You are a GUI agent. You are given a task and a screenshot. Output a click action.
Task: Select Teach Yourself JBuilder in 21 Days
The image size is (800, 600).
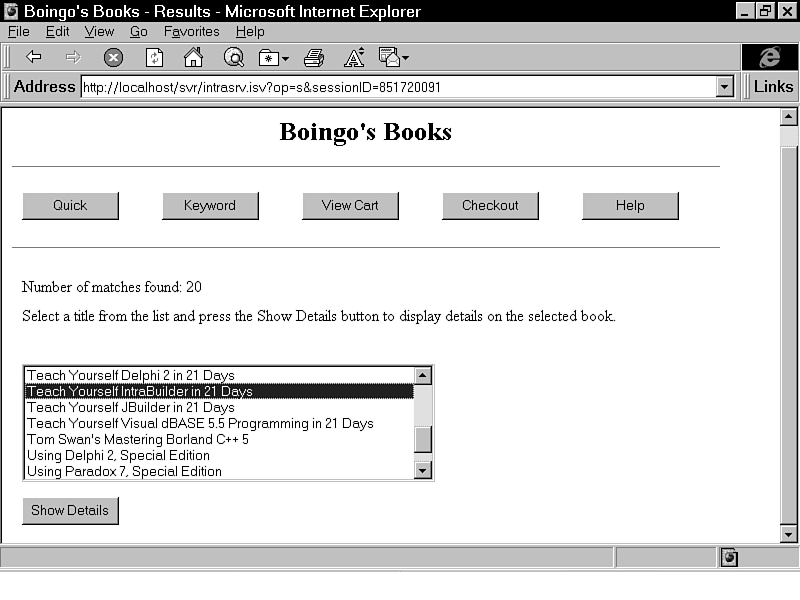click(219, 407)
